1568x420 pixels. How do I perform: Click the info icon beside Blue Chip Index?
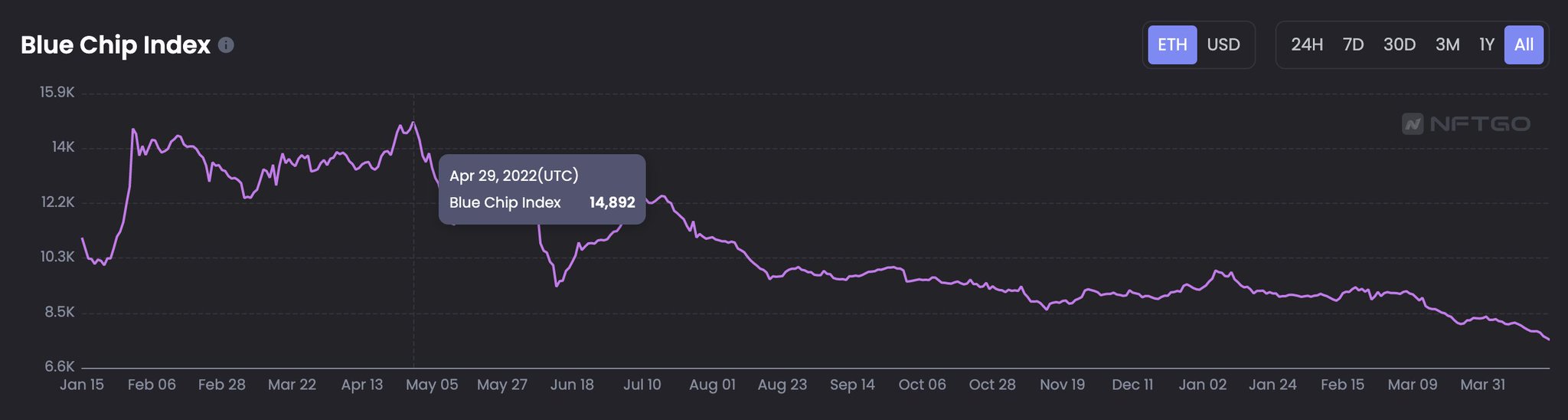click(226, 45)
